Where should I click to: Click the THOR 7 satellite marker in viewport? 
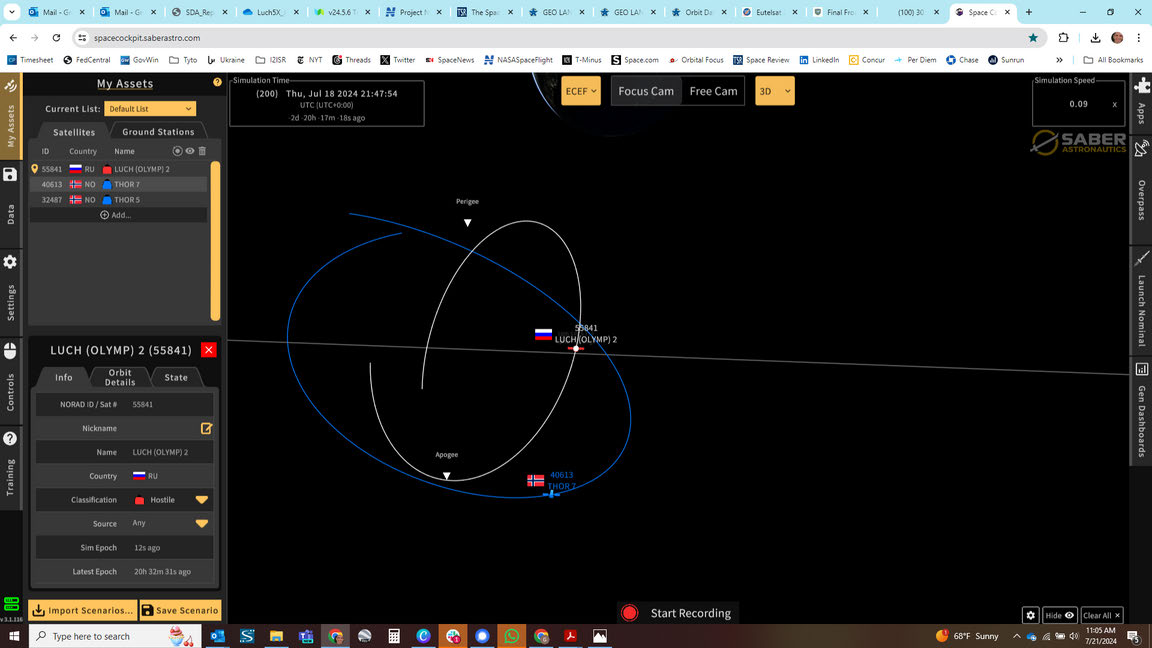click(551, 494)
